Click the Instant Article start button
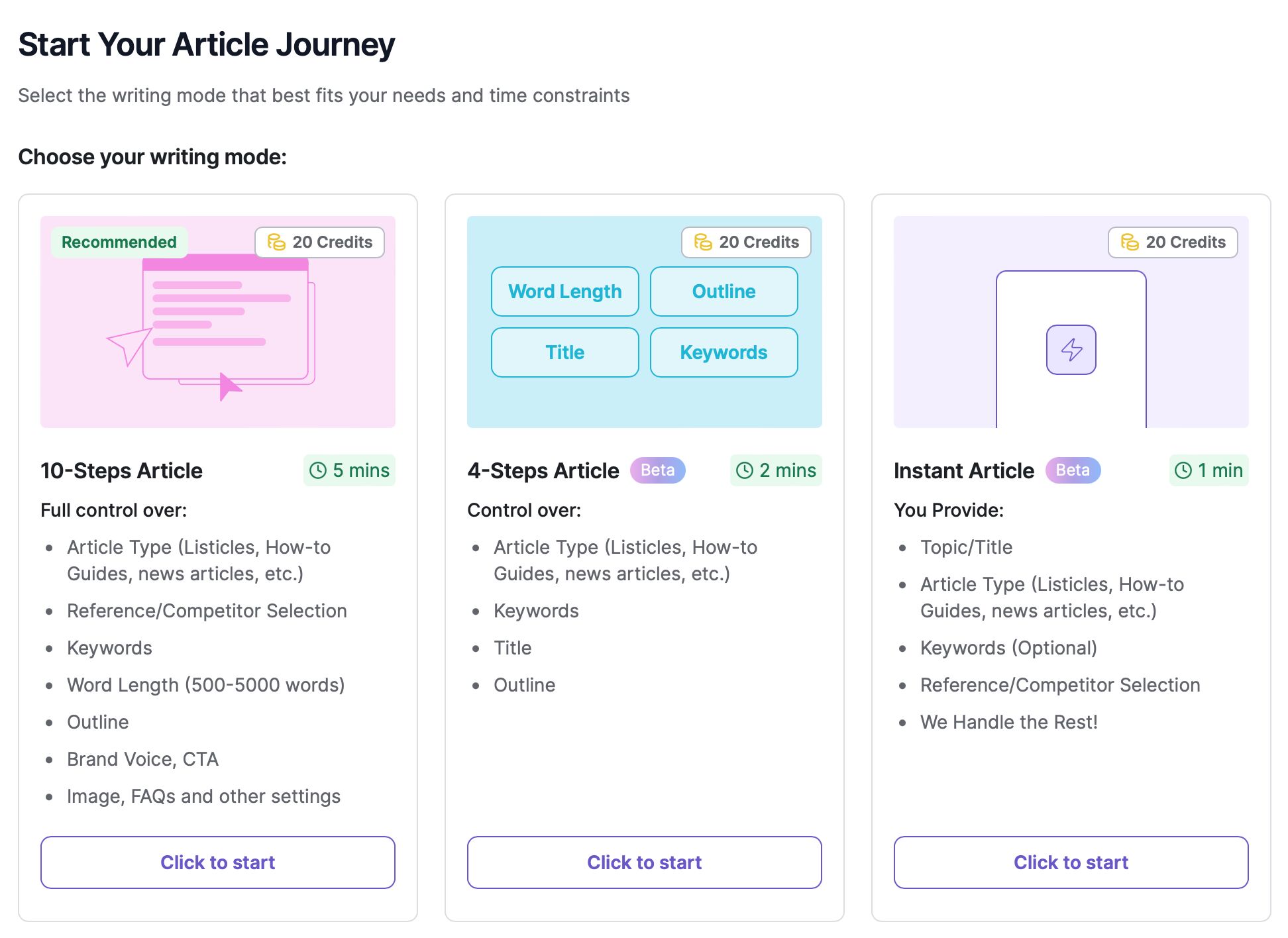The image size is (1288, 938). click(x=1070, y=862)
